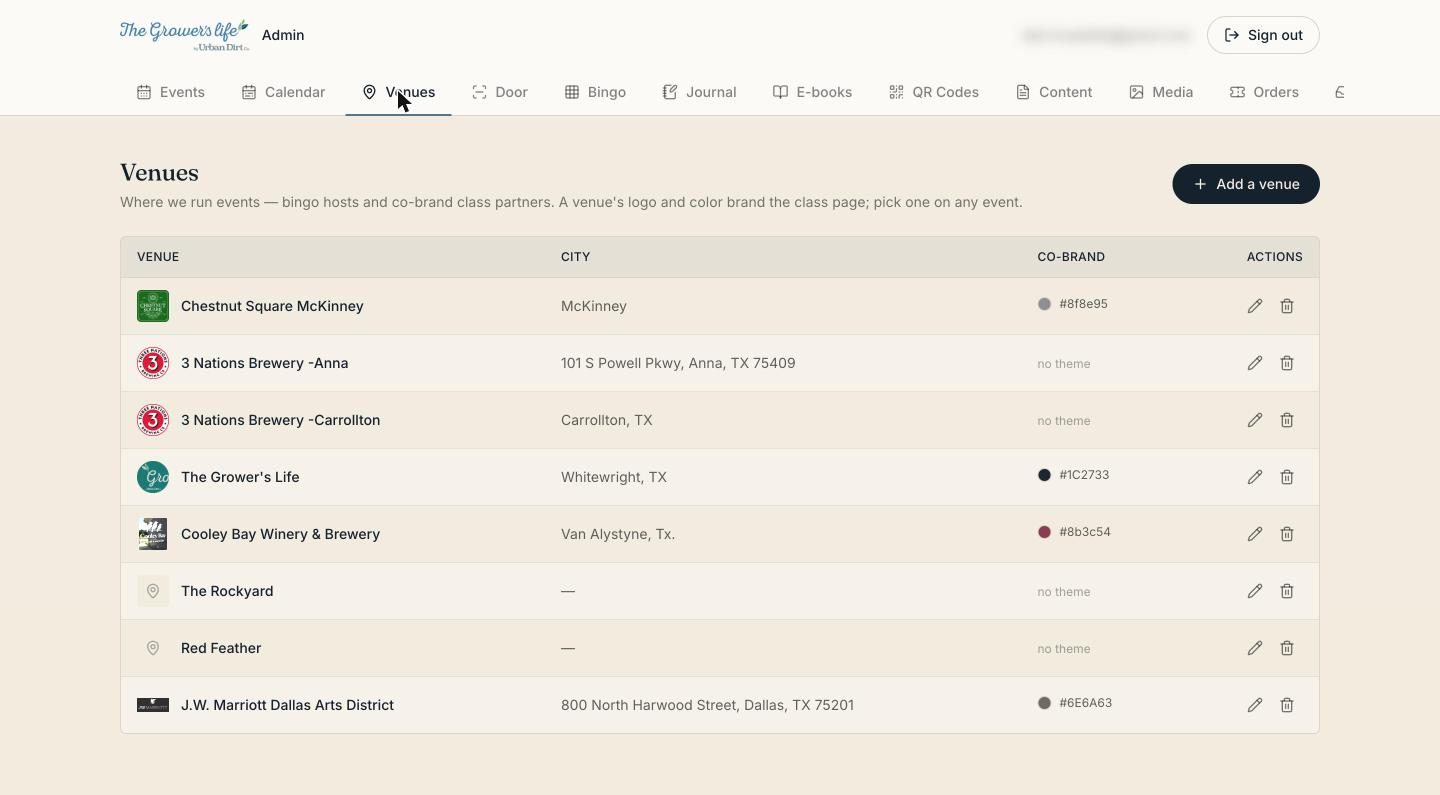Click the CO-BRAND column header
This screenshot has width=1440, height=795.
coord(1071,257)
